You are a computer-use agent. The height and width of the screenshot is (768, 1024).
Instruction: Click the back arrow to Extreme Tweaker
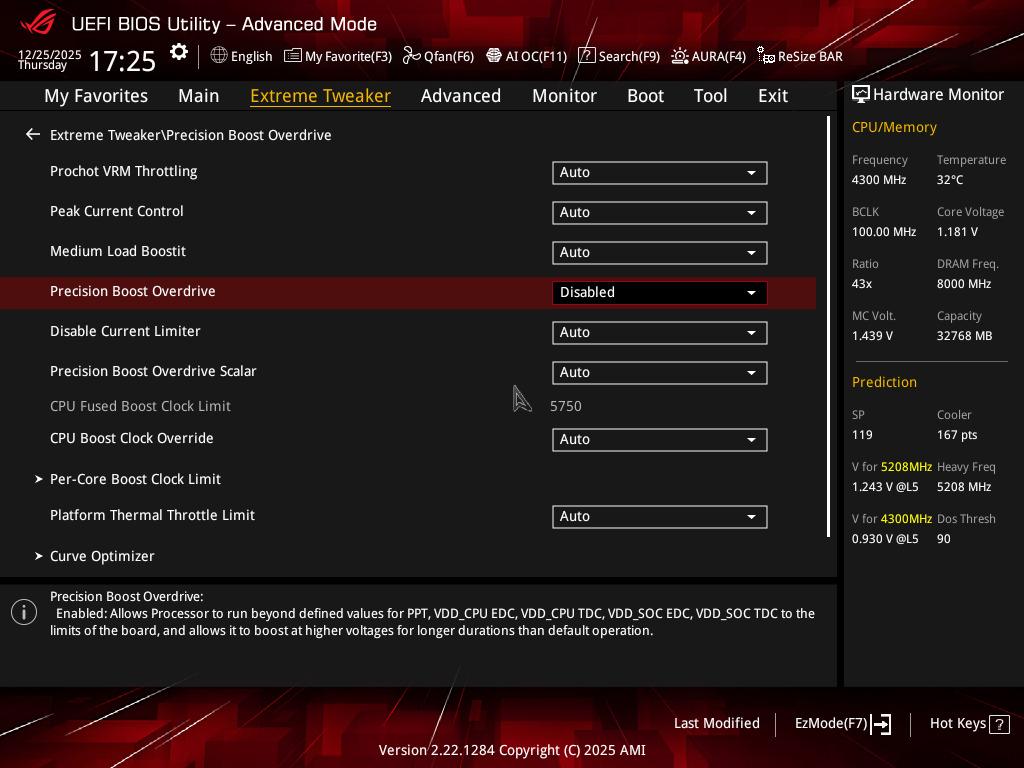click(33, 135)
